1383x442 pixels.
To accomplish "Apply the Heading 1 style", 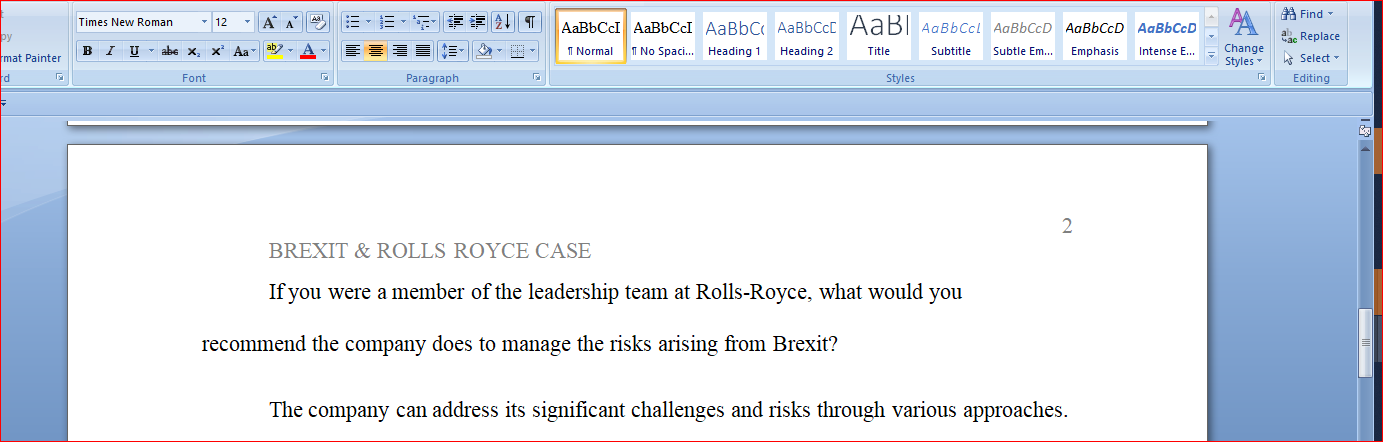I will (734, 36).
